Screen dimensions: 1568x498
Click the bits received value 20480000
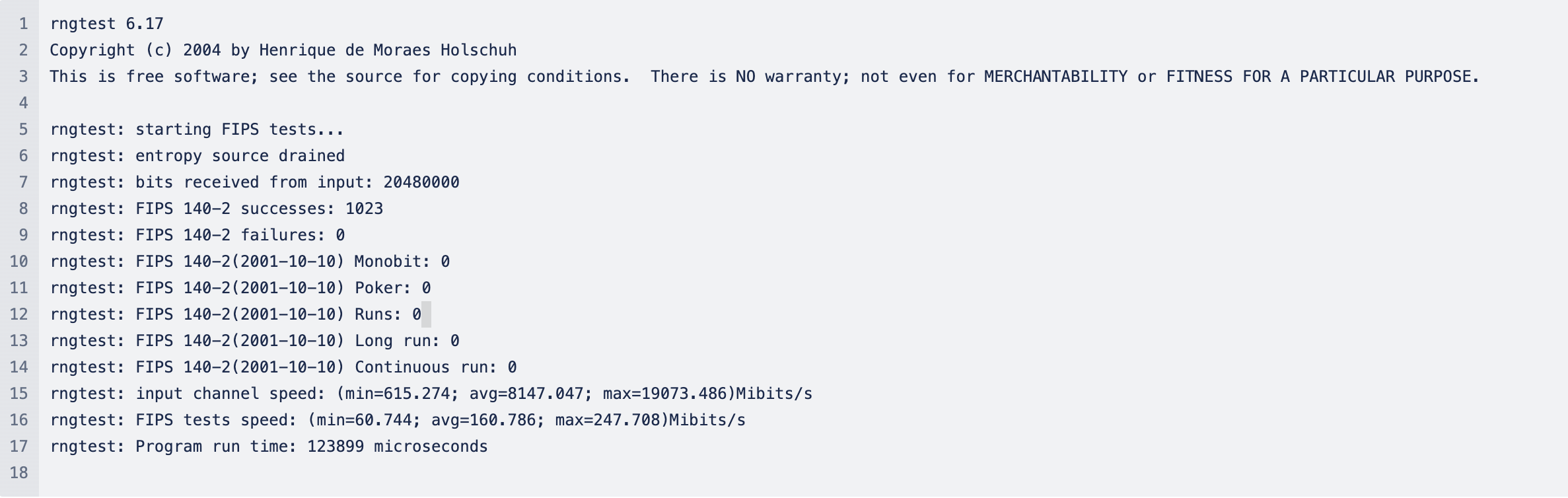click(x=421, y=182)
